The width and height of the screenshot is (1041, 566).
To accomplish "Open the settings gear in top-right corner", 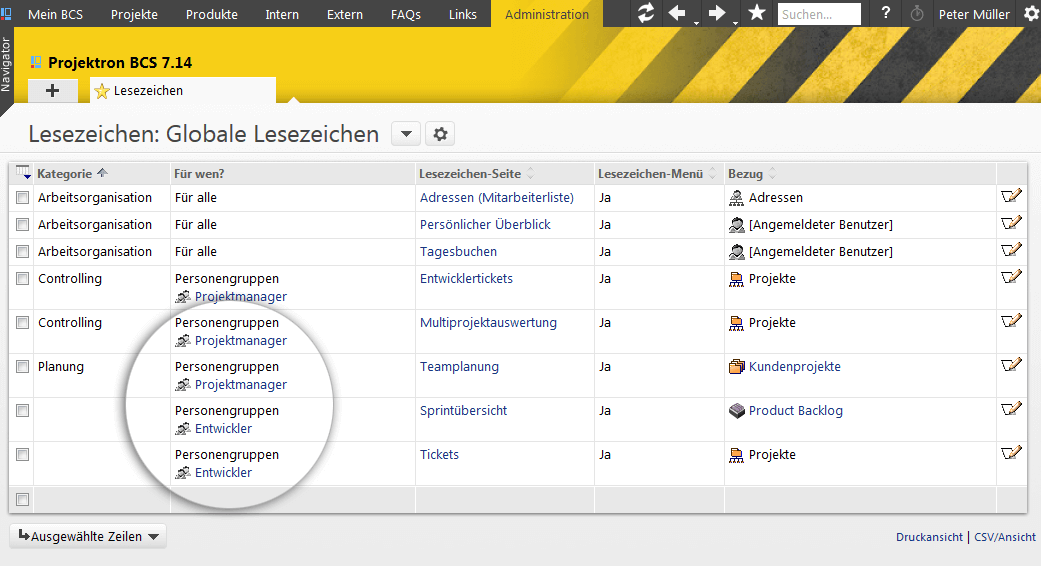I will point(1032,14).
